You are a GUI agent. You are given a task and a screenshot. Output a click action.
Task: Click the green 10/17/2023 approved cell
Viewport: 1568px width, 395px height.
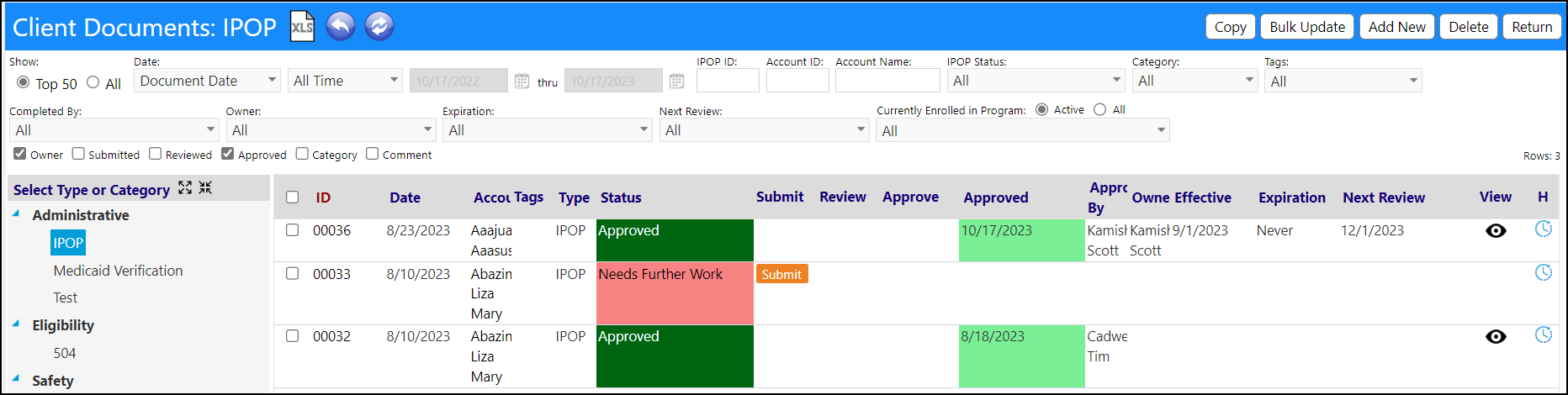(x=1021, y=240)
